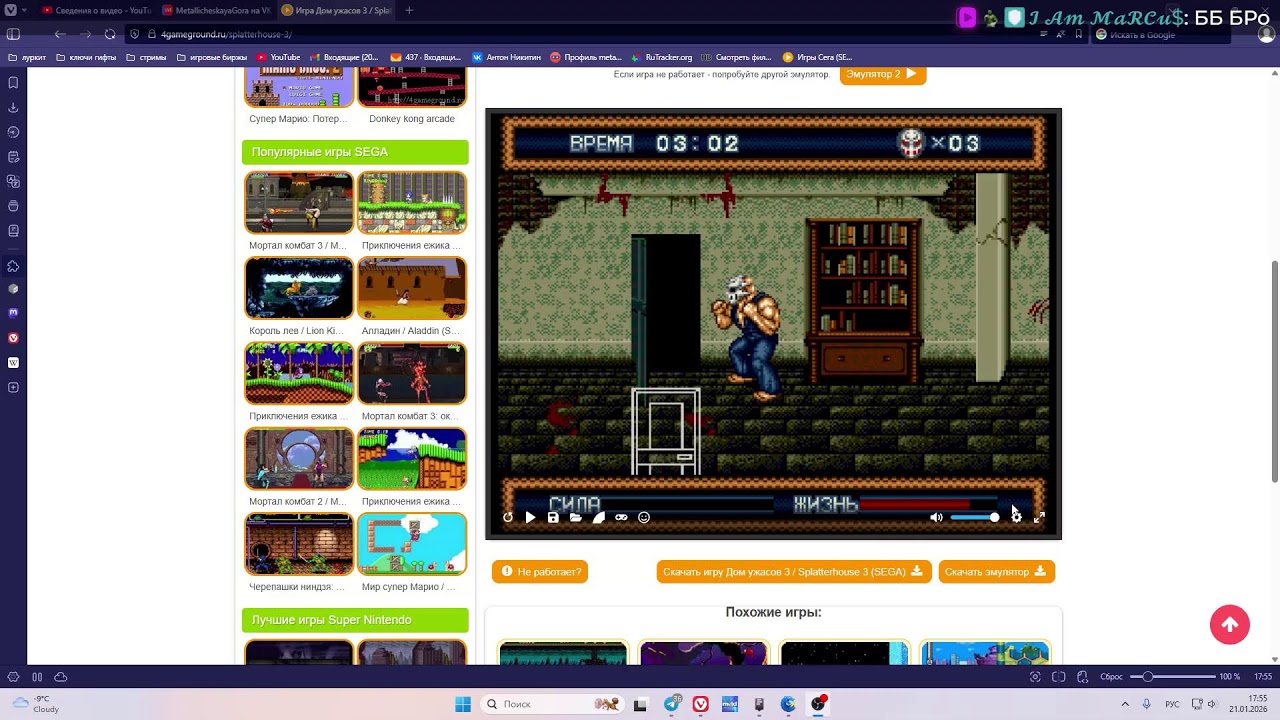Add a web panel with the sidebar plus
The height and width of the screenshot is (720, 1280).
[13, 387]
